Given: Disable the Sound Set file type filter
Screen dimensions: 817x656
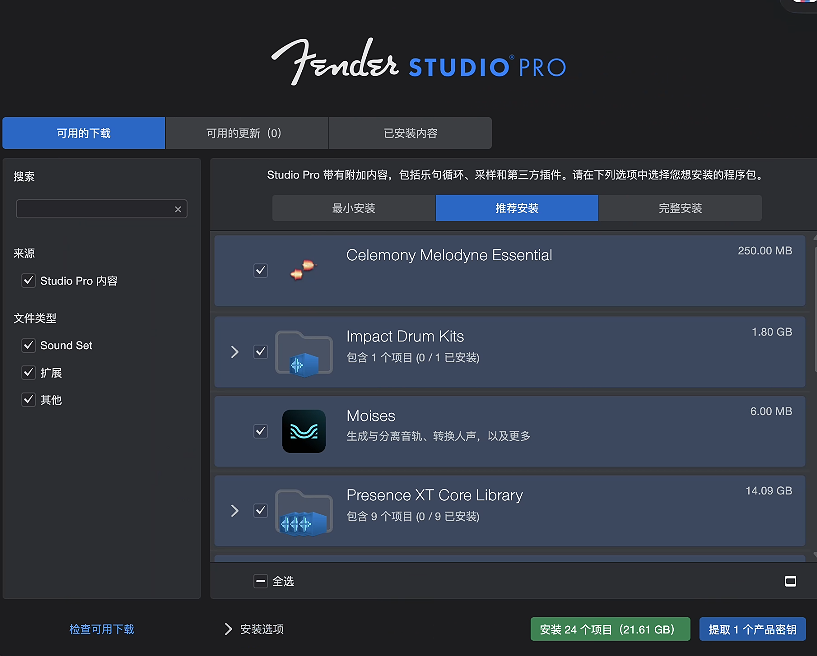Looking at the screenshot, I should pyautogui.click(x=28, y=345).
